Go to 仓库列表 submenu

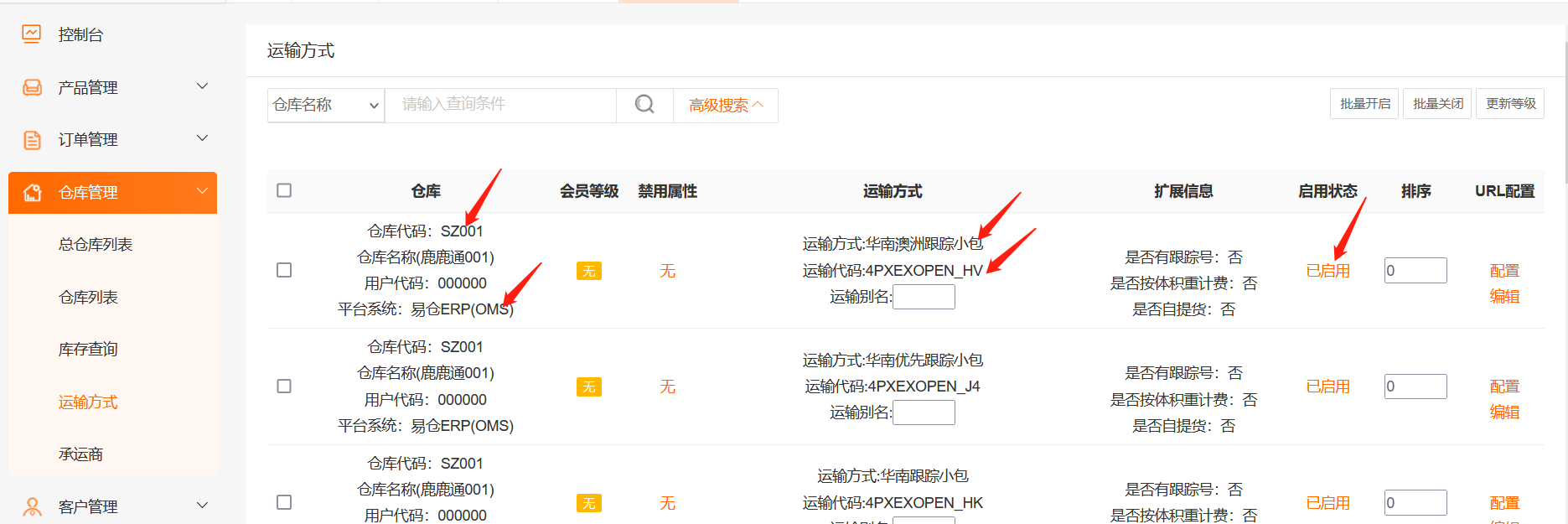[88, 297]
